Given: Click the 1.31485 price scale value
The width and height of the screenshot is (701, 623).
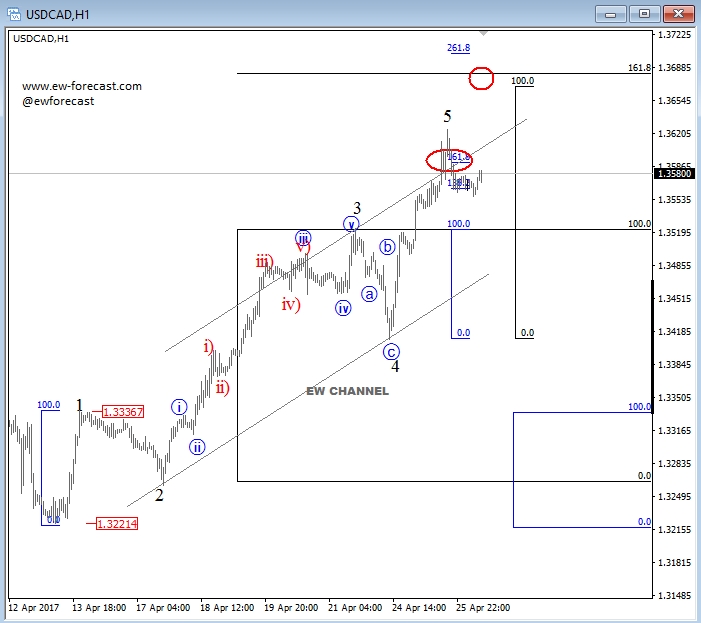Looking at the screenshot, I should click(x=674, y=595).
